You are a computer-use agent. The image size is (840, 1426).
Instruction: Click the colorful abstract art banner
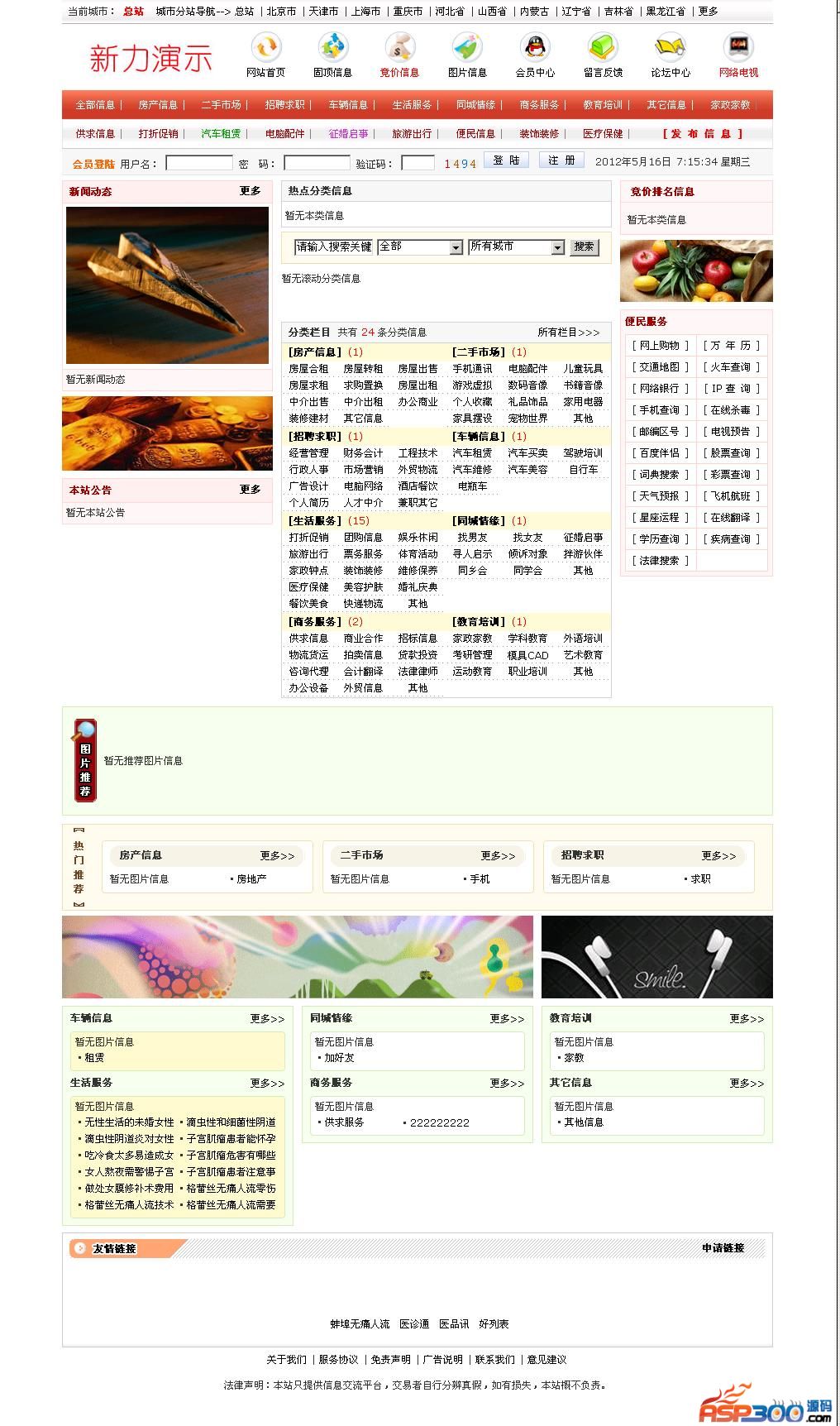(298, 957)
